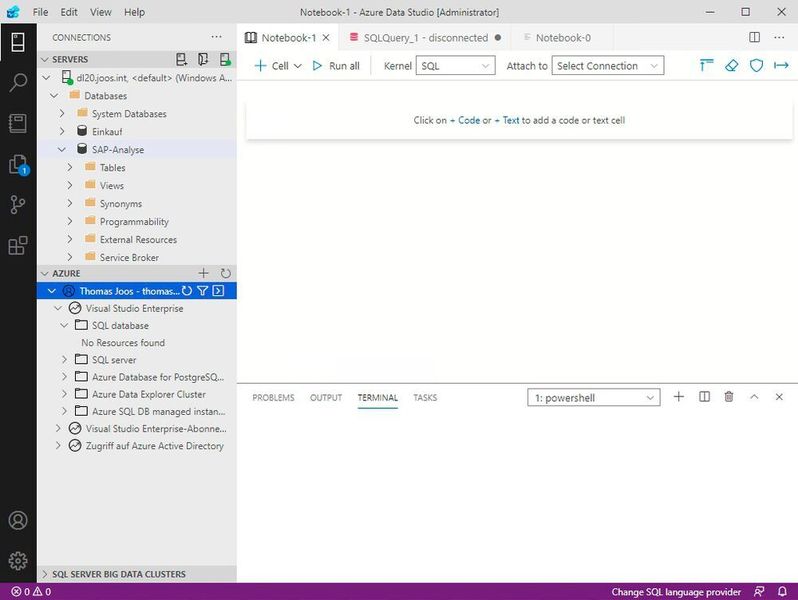The image size is (798, 600).
Task: Filter subscriptions for Thomas Joos account
Action: (x=203, y=291)
